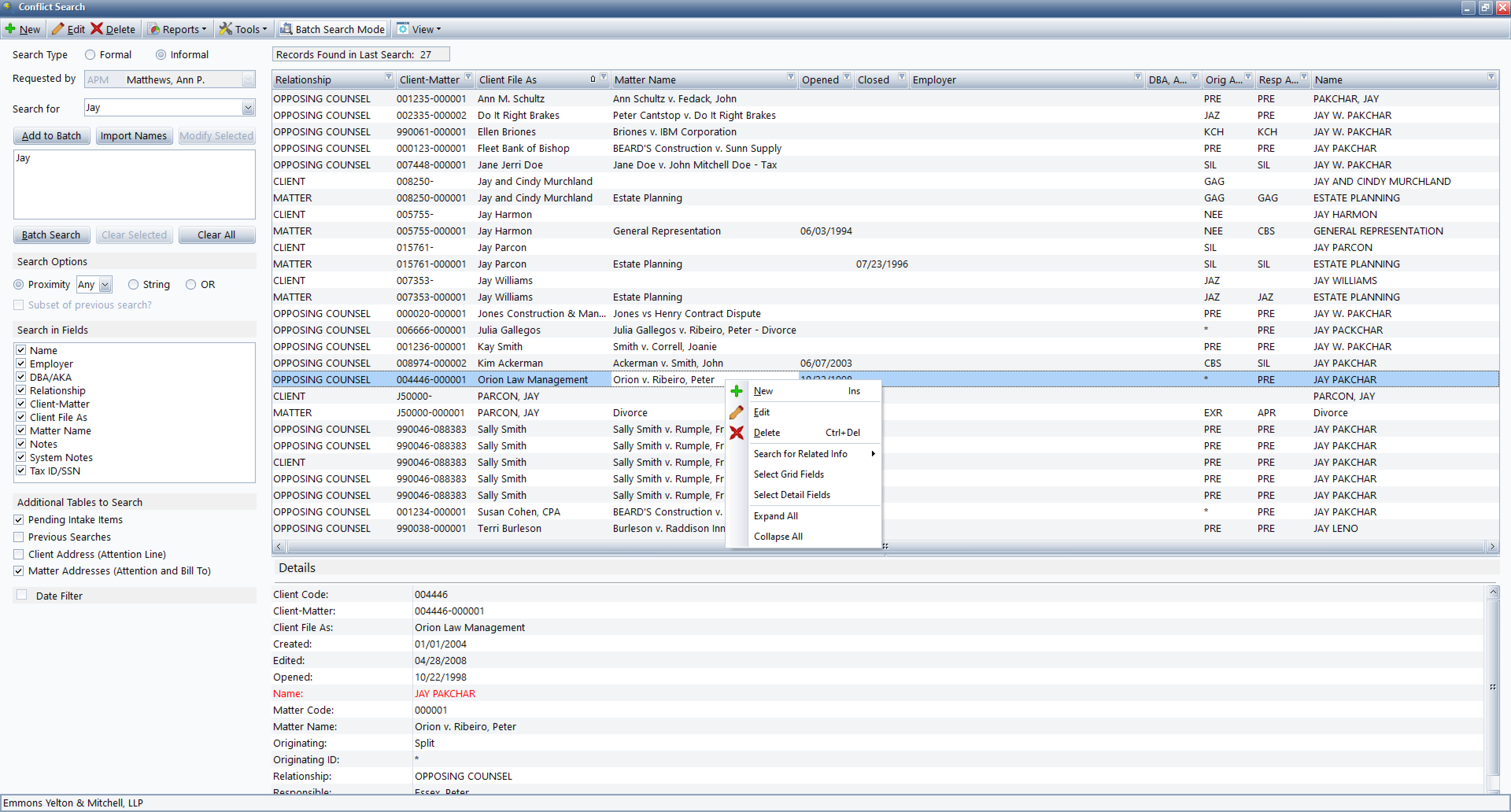The image size is (1511, 812).
Task: Open Requested by dropdown
Action: [x=248, y=79]
